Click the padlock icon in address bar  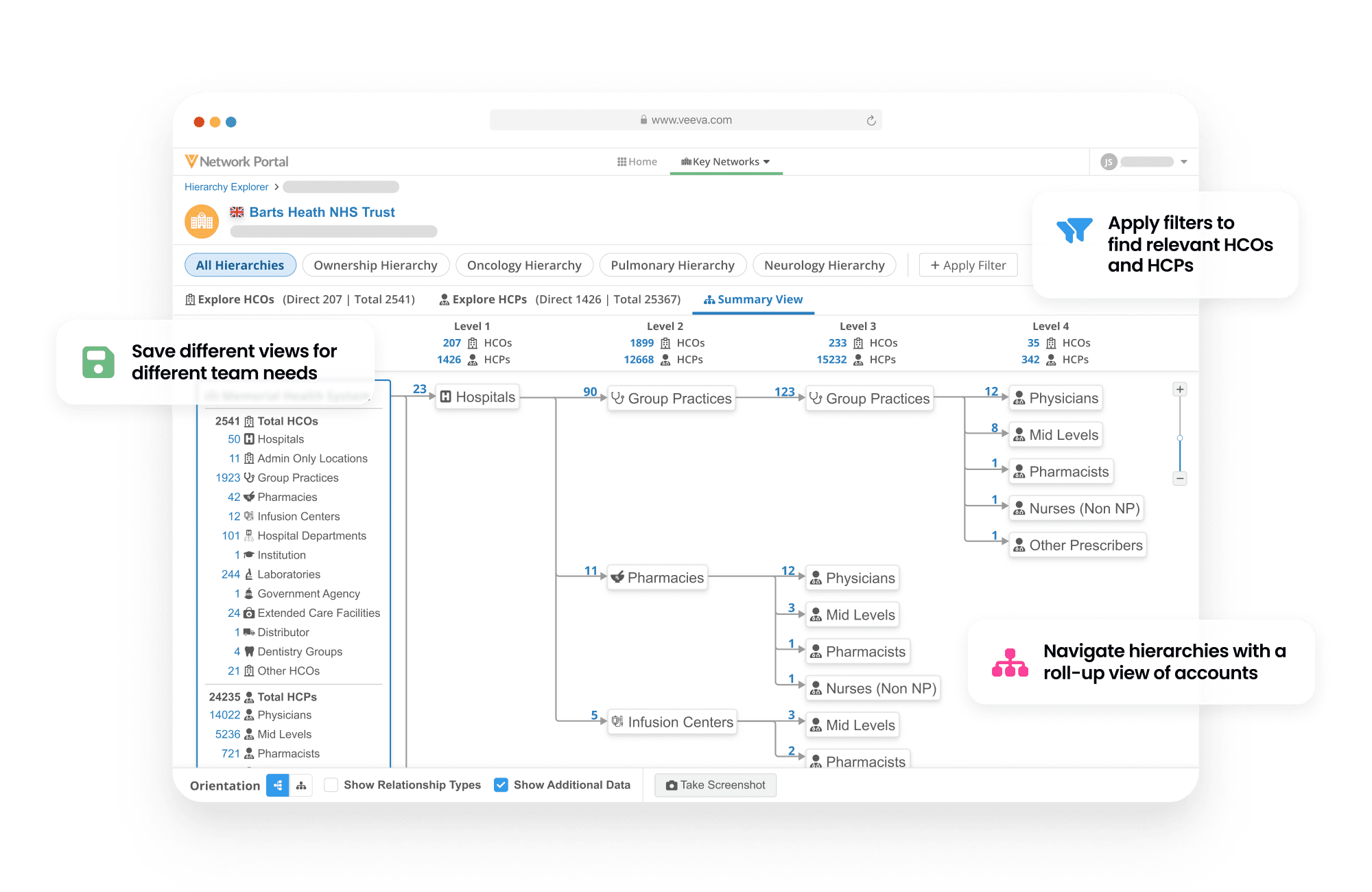(643, 119)
